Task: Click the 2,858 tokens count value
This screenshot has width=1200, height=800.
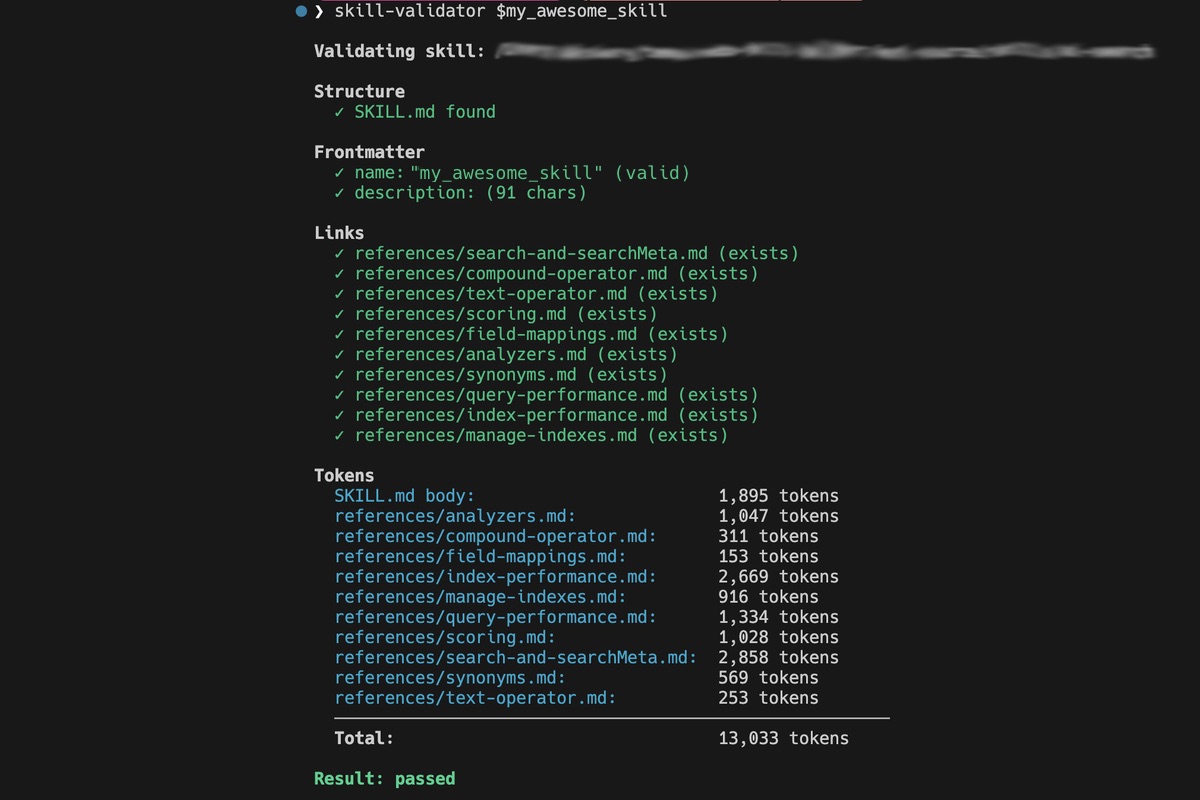Action: coord(778,658)
